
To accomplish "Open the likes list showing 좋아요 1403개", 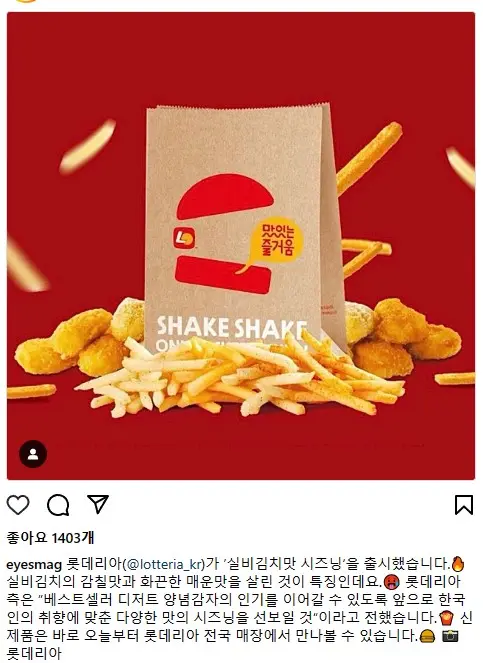I will point(50,538).
